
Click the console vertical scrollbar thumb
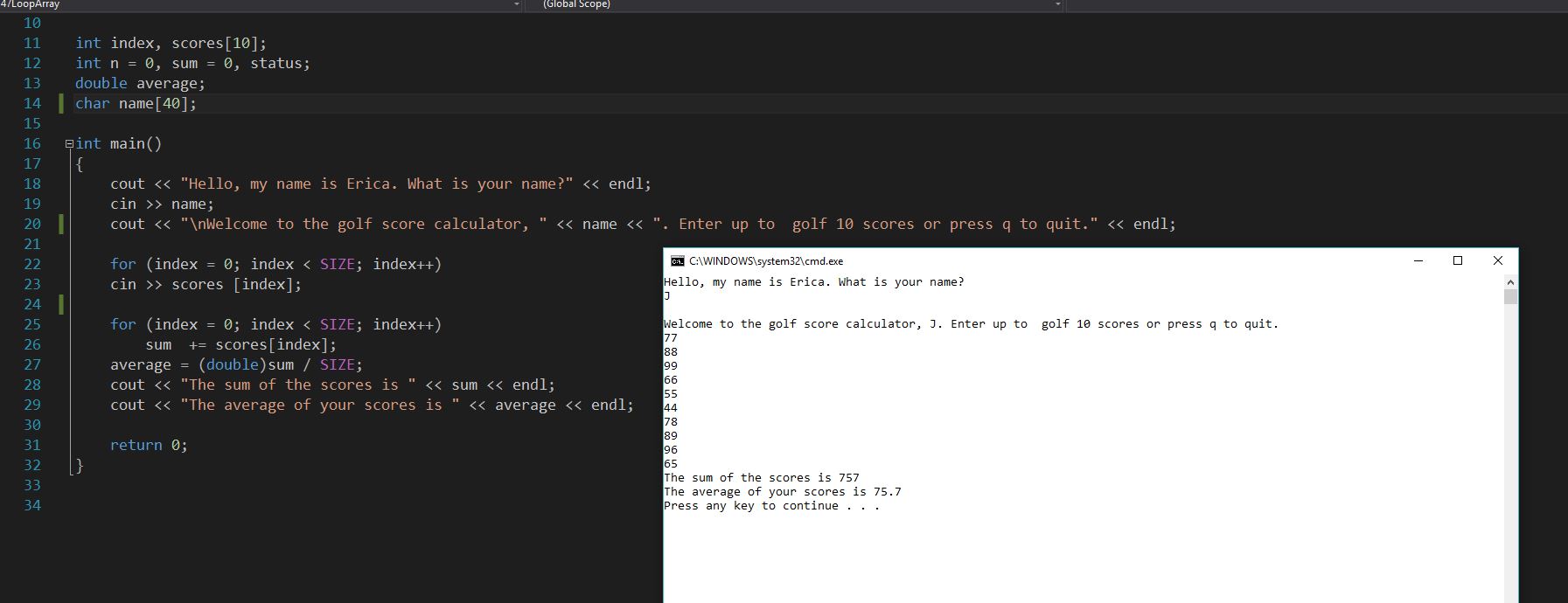point(1510,297)
